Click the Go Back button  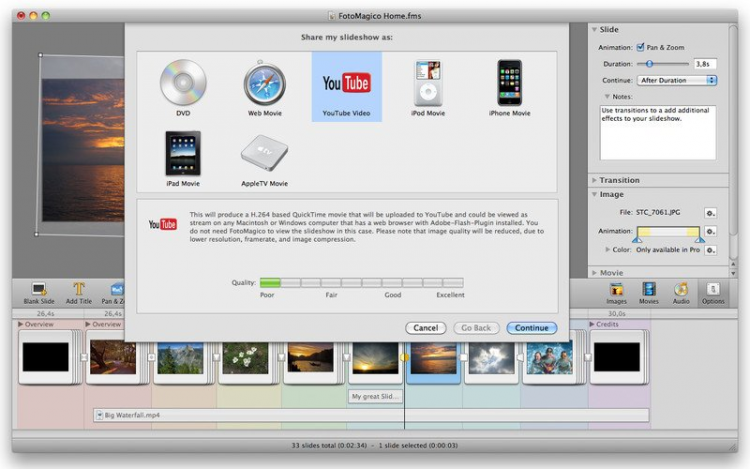(x=476, y=328)
